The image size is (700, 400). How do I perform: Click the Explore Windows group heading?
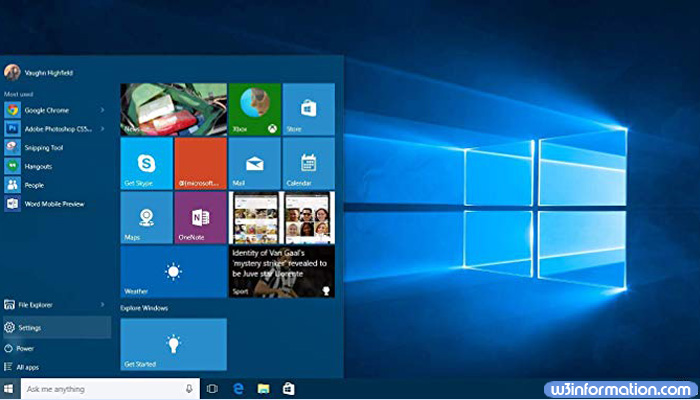point(144,308)
